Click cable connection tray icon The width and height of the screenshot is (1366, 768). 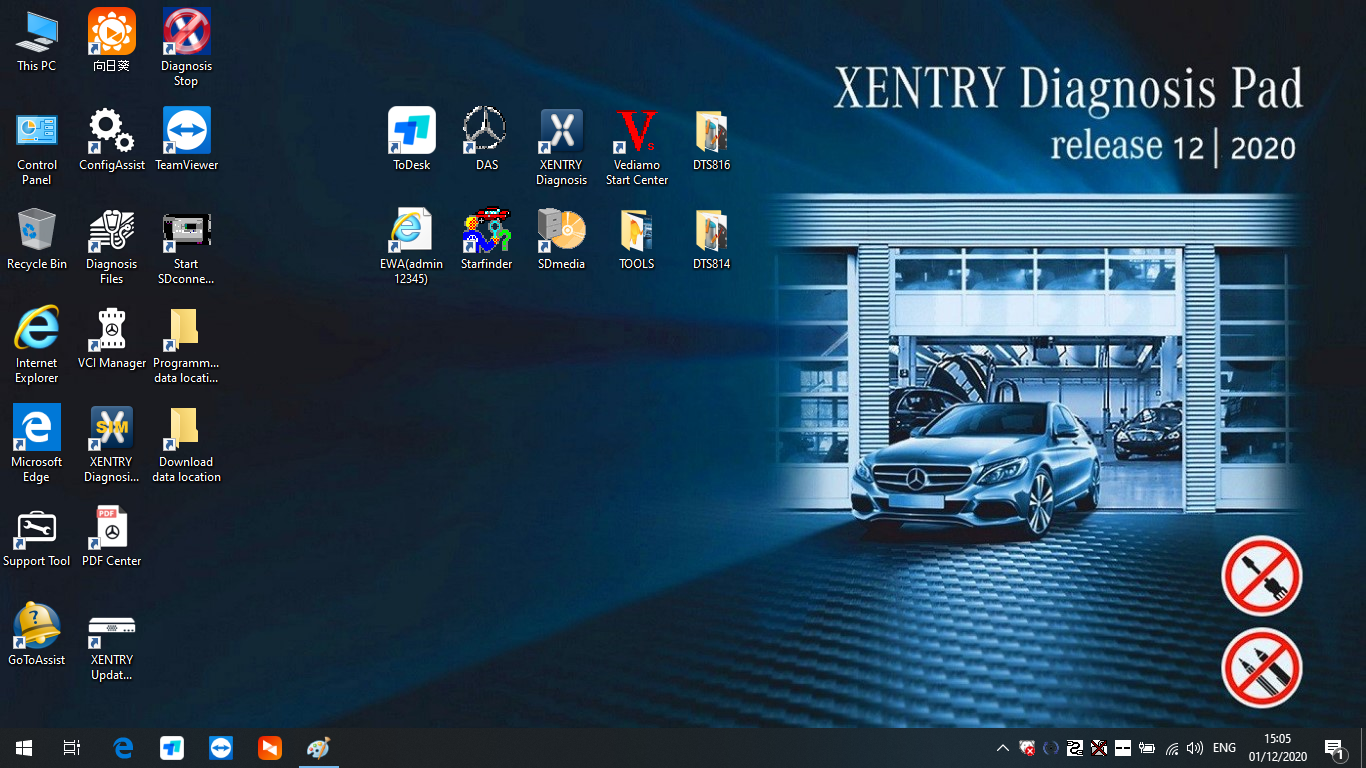tap(1075, 748)
